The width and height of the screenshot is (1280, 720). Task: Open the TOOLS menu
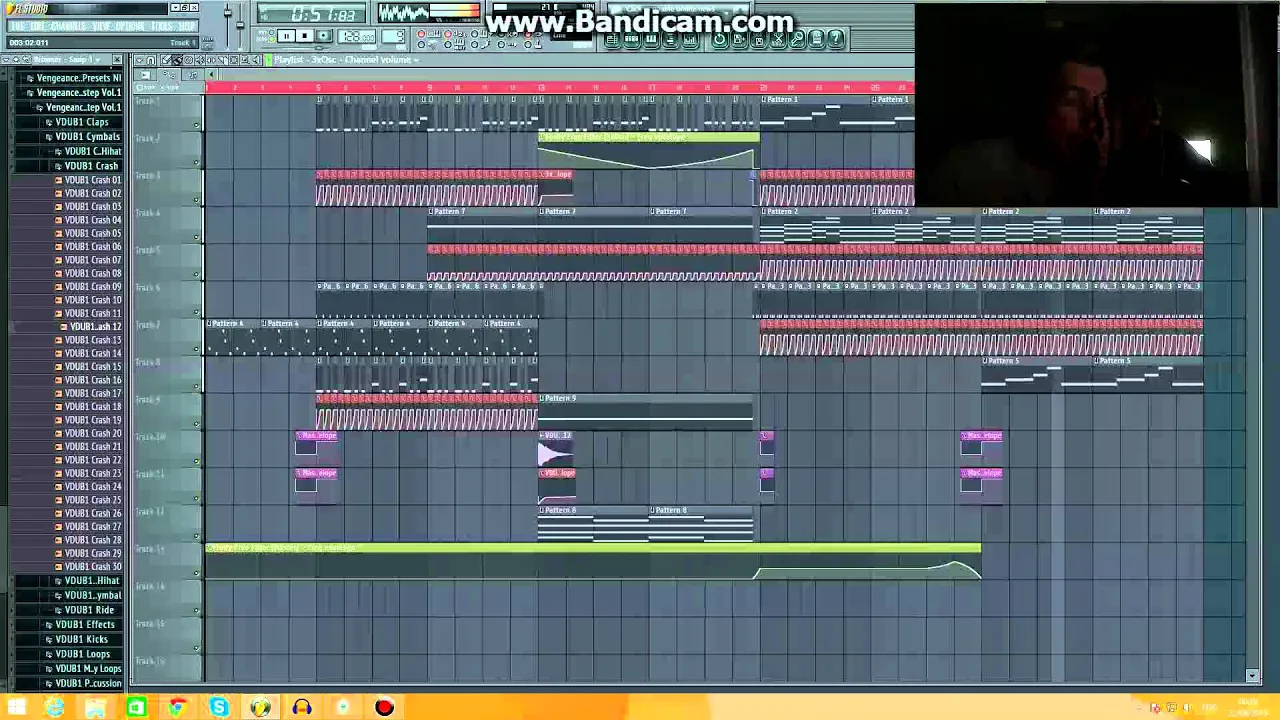(x=161, y=26)
